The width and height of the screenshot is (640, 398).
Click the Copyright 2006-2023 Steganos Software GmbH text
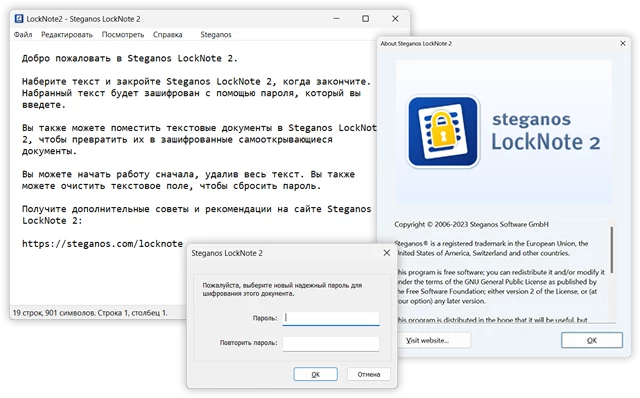471,224
